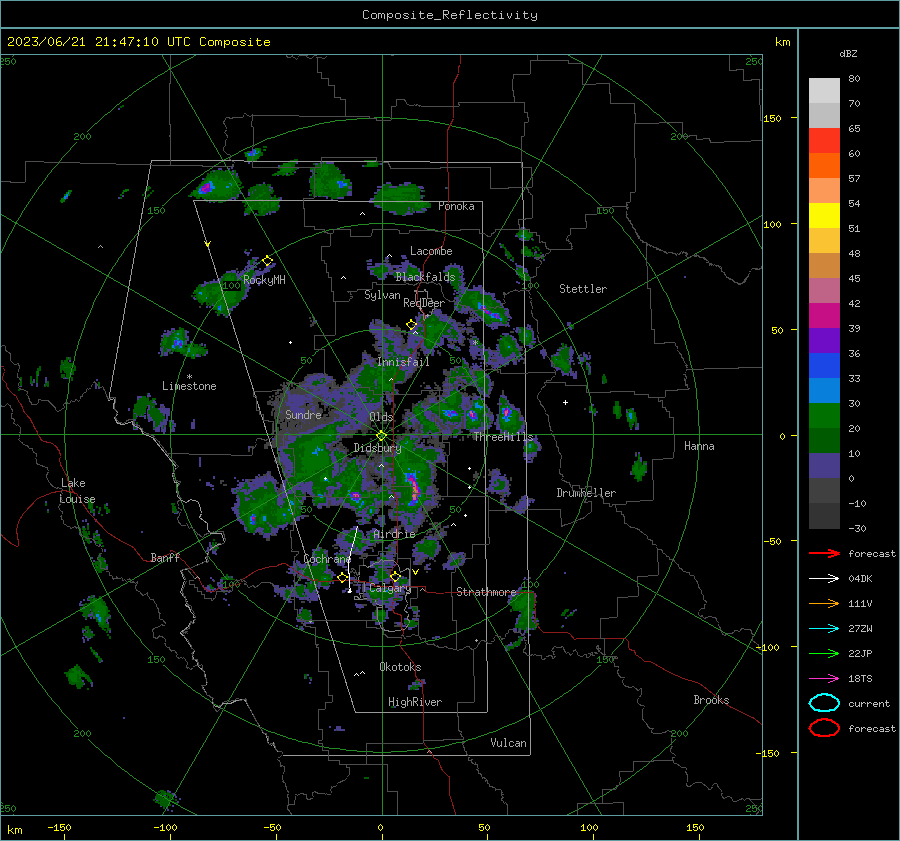Click the Sylvan map label

point(382,295)
